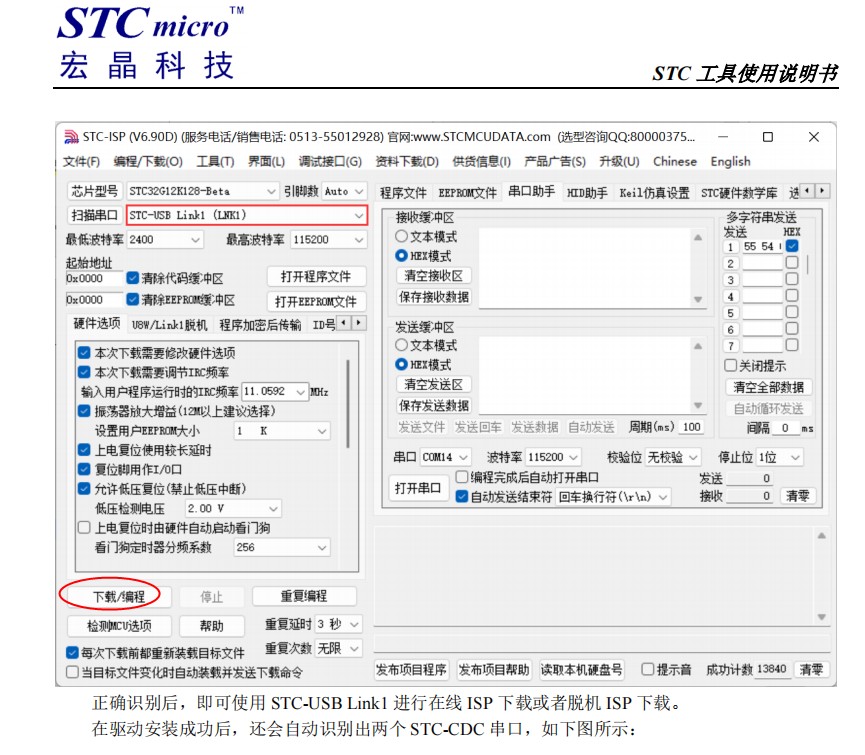Open the 调试接口(G) menu
The width and height of the screenshot is (865, 755).
(x=330, y=162)
